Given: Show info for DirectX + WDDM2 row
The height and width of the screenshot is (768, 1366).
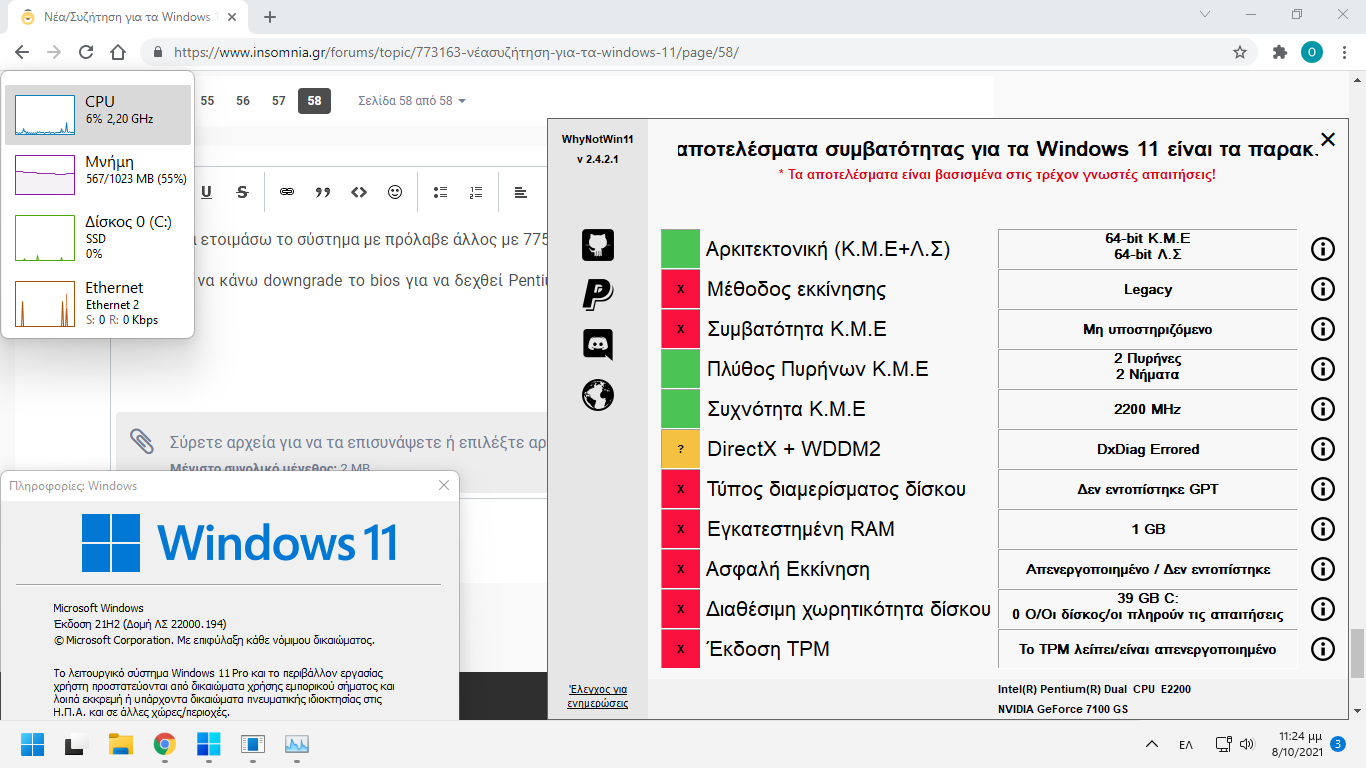Looking at the screenshot, I should coord(1322,449).
